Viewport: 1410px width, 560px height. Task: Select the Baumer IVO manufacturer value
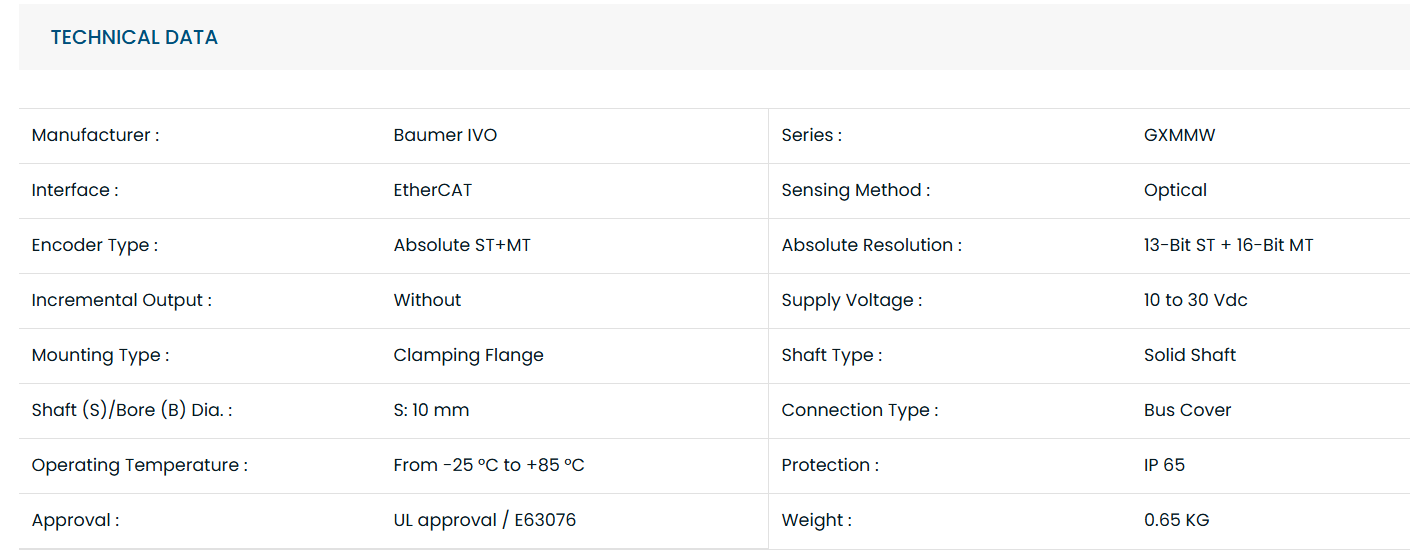coord(445,136)
